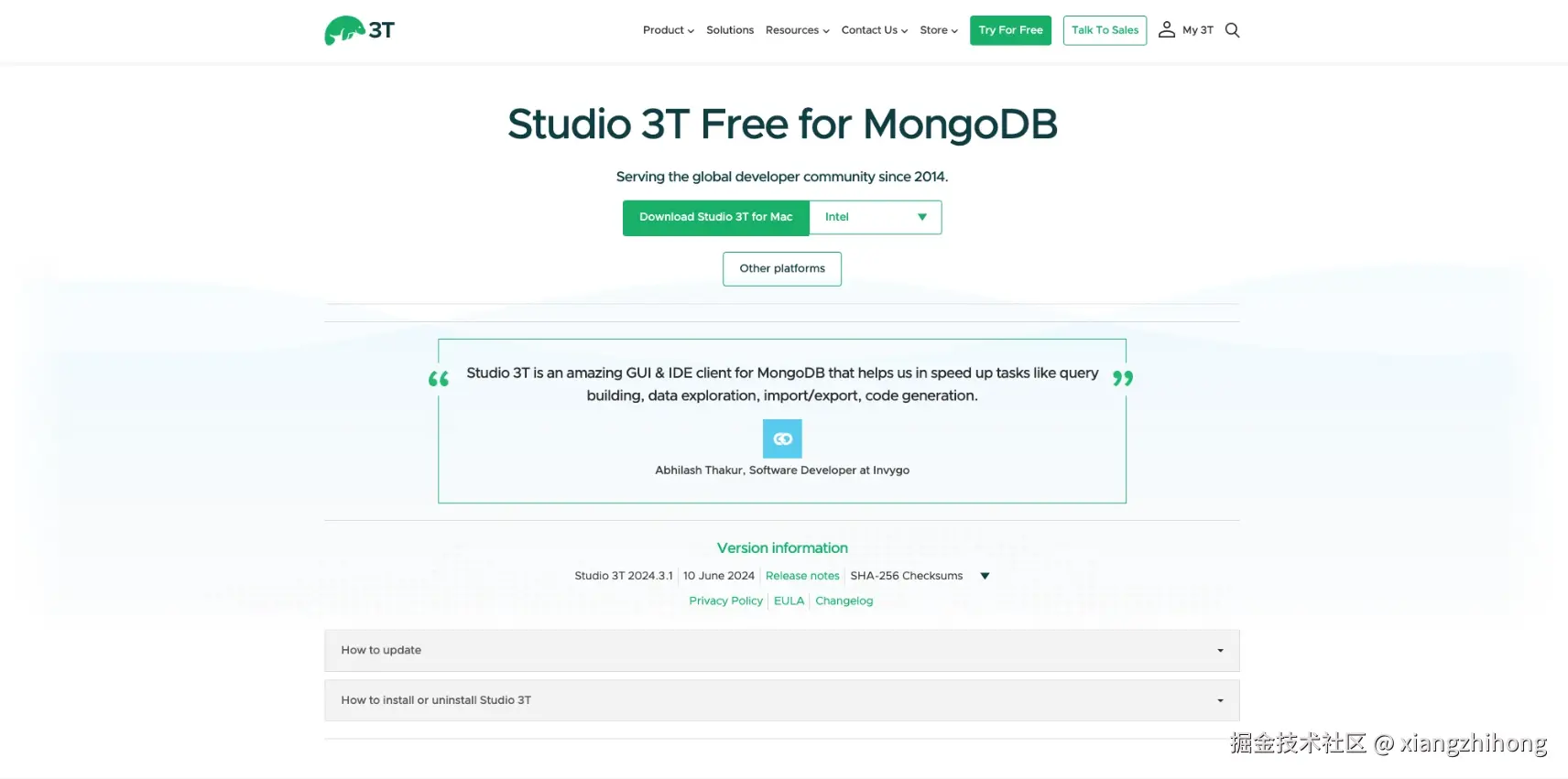
Task: Click the My 3T text link
Action: (1197, 30)
